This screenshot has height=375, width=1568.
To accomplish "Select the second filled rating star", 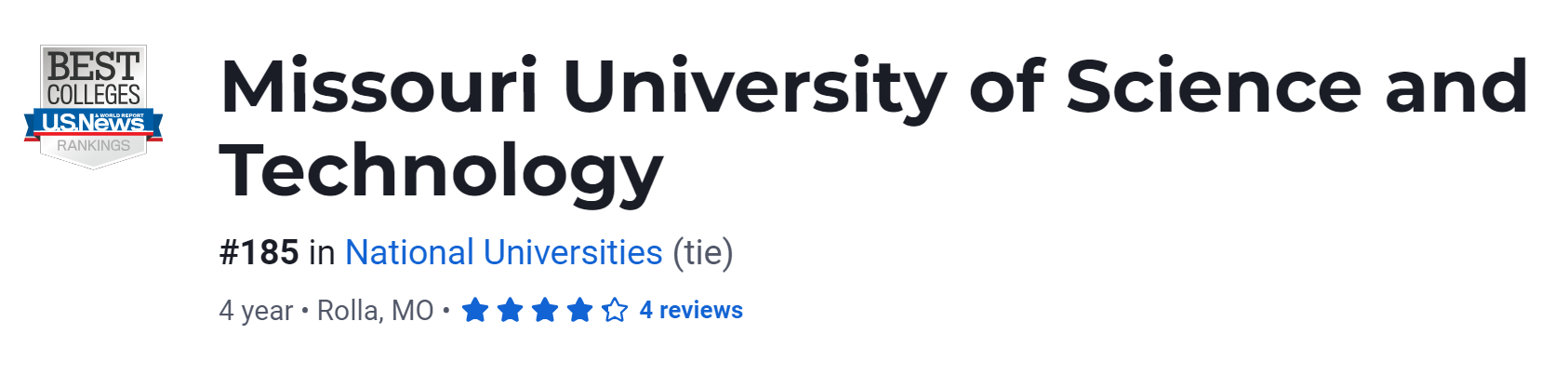I will 510,310.
